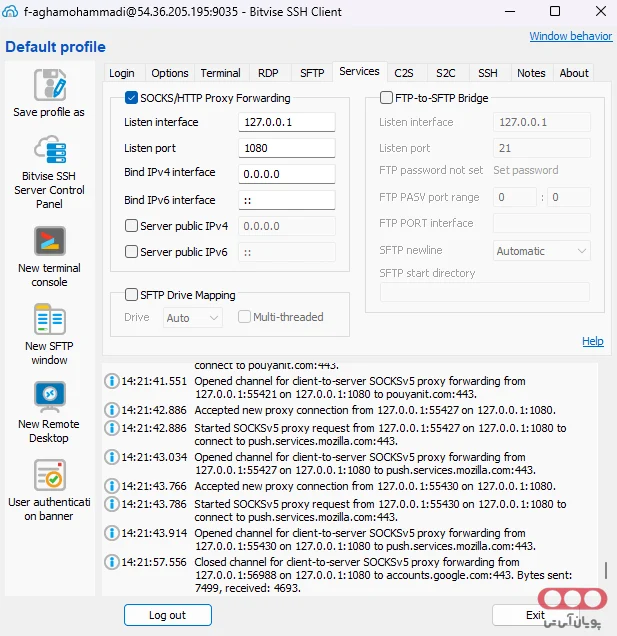Click the Save profile as icon
617x636 pixels.
point(49,84)
